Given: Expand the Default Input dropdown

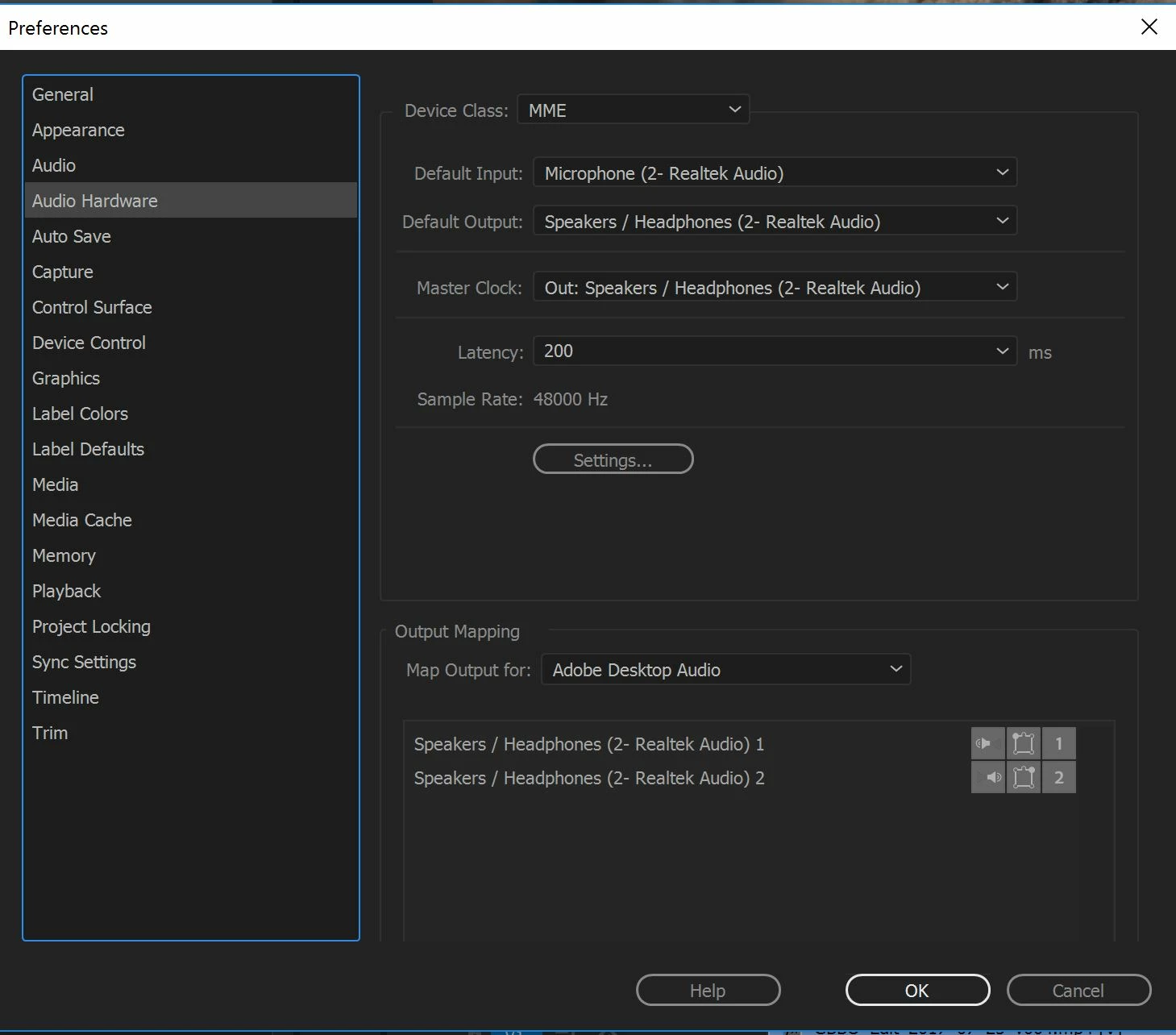Looking at the screenshot, I should coord(775,172).
